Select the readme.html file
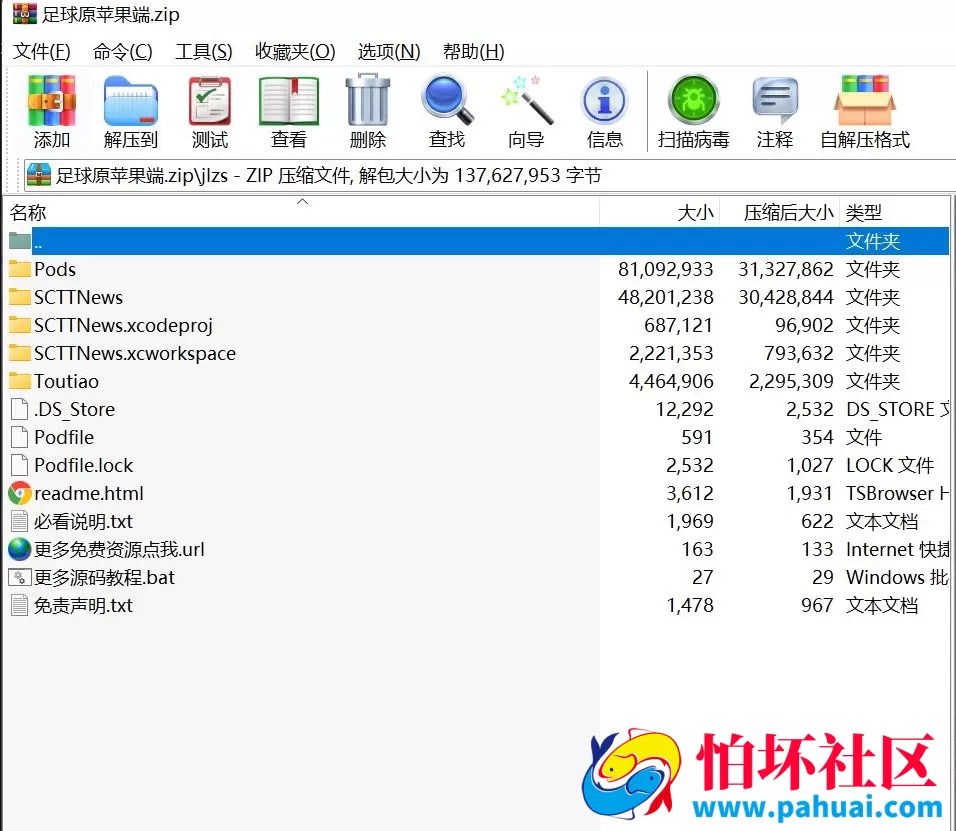956x831 pixels. (89, 493)
